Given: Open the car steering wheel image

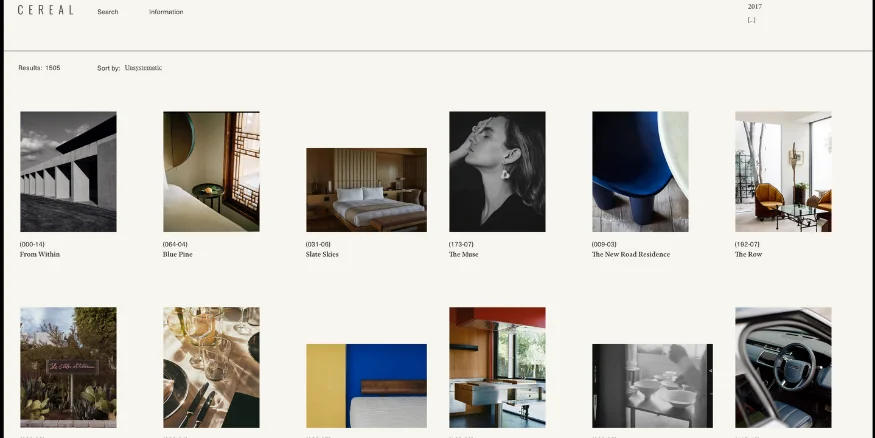Looking at the screenshot, I should [x=783, y=367].
